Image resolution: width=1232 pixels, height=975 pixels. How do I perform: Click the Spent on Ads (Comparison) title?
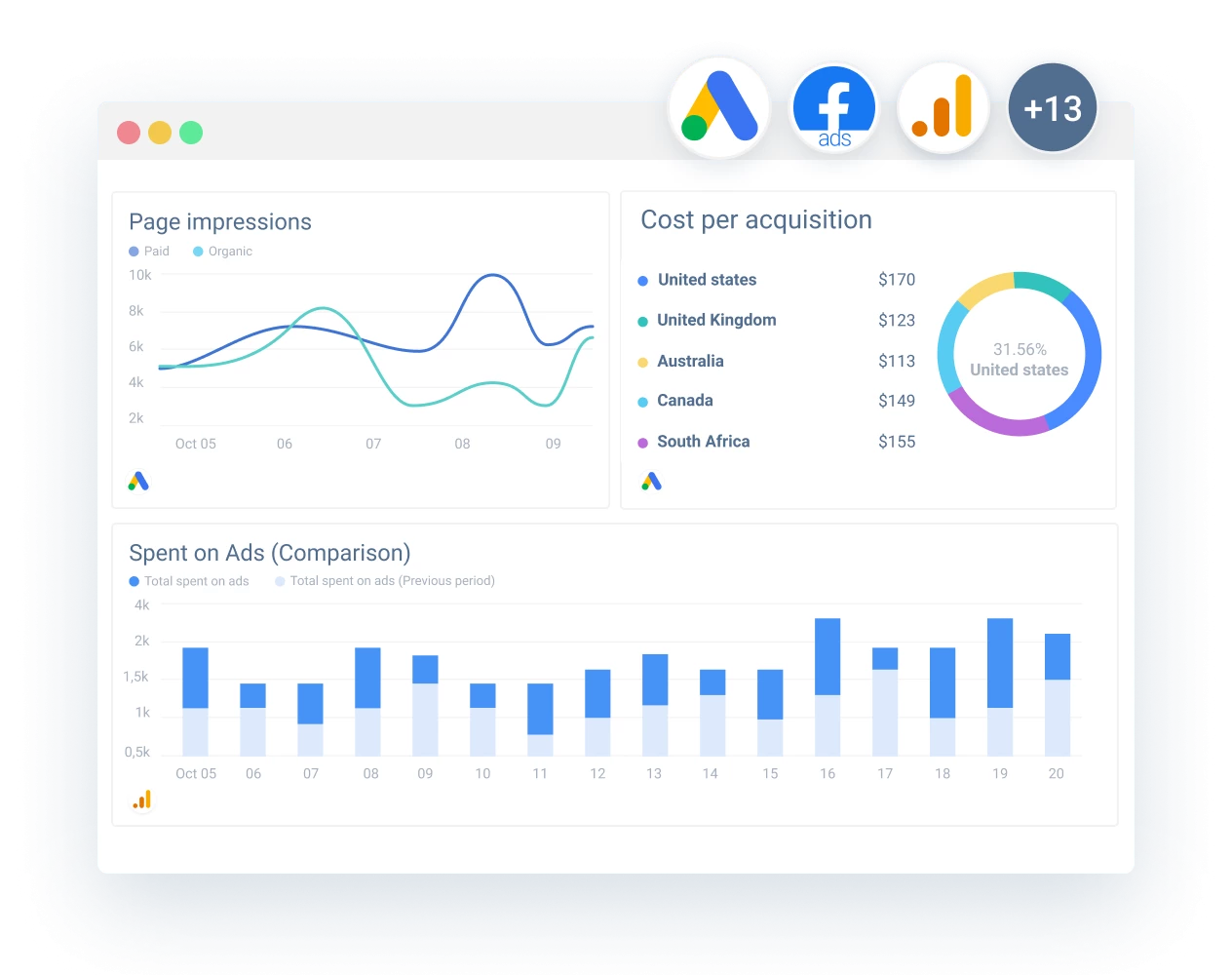(270, 553)
